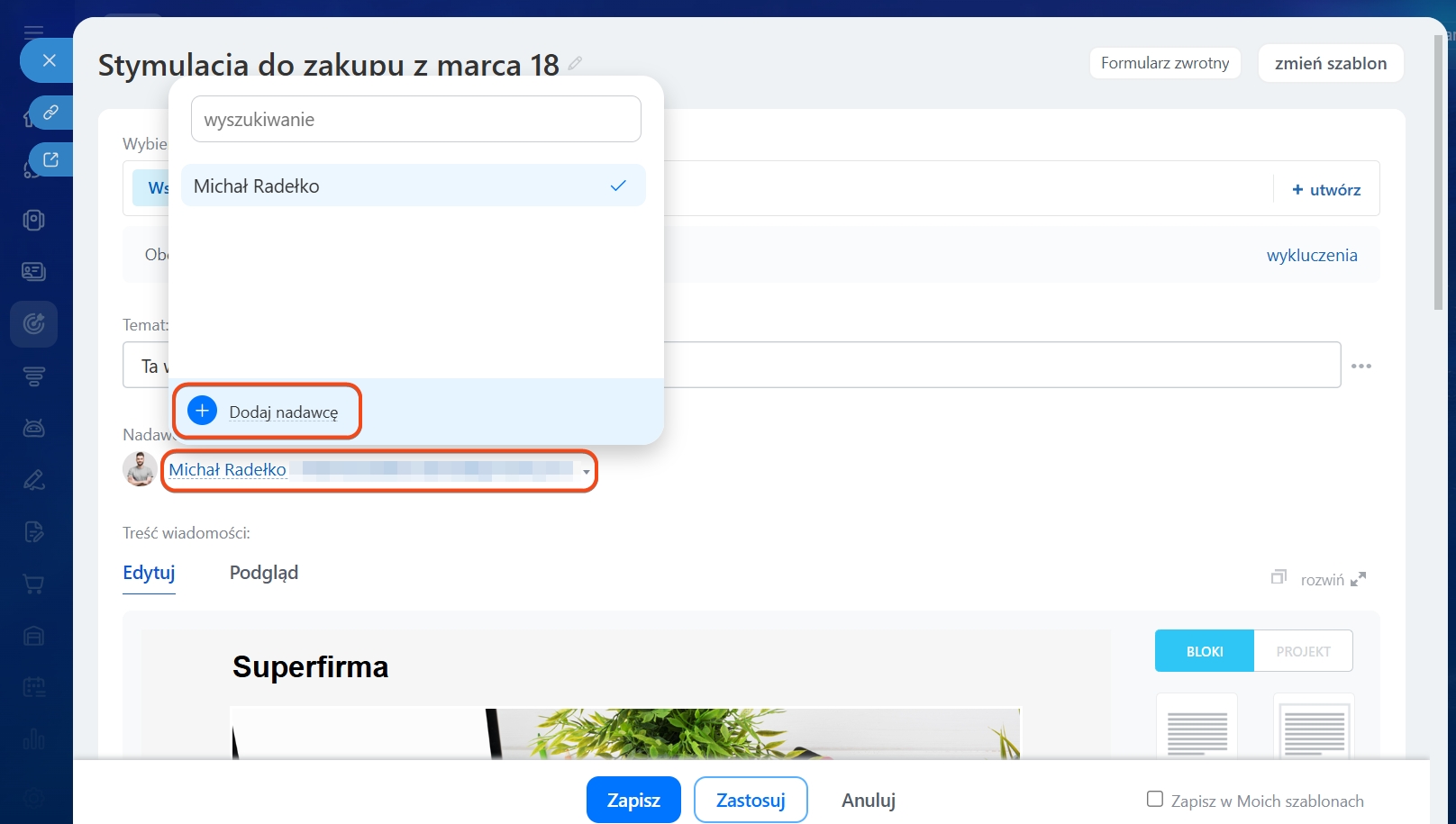Viewport: 1456px width, 824px height.
Task: Open the shopping cart sidebar icon
Action: [34, 584]
